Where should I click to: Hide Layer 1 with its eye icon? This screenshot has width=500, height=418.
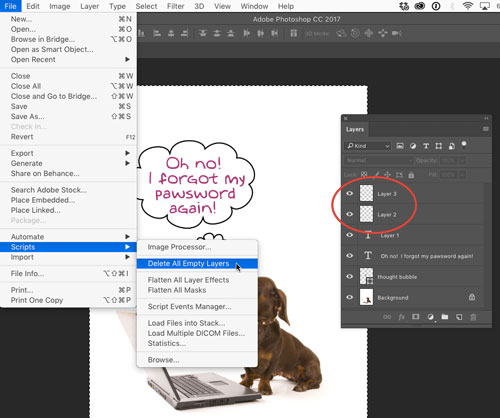(349, 235)
